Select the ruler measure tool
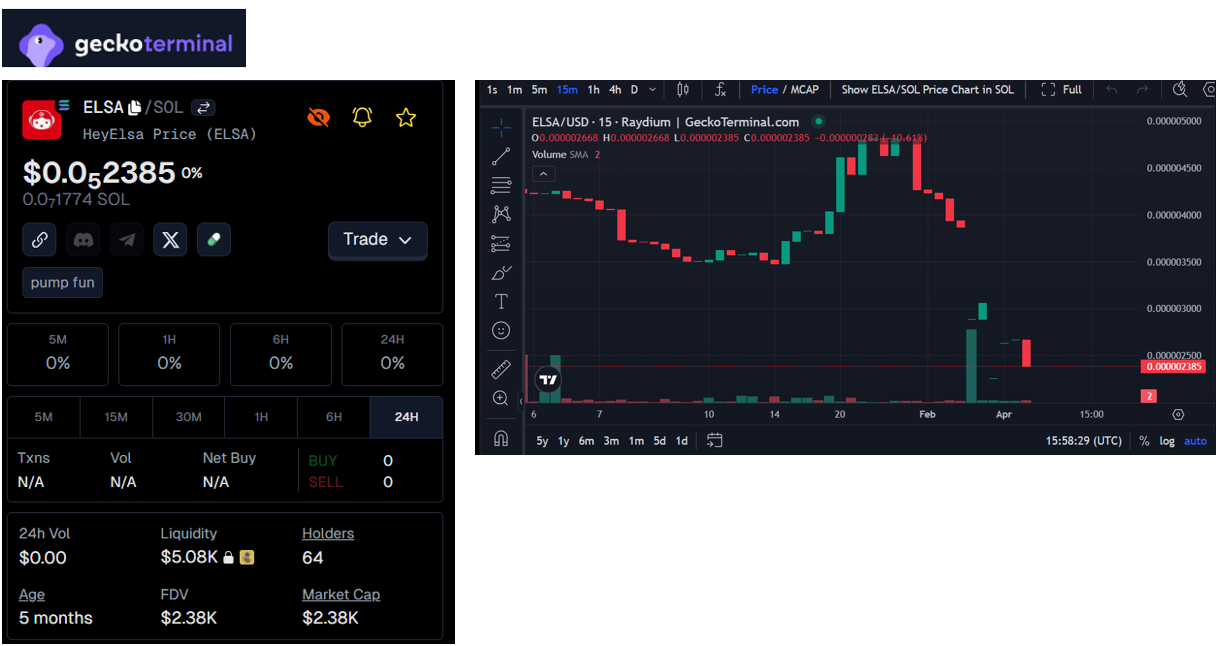 click(x=501, y=370)
